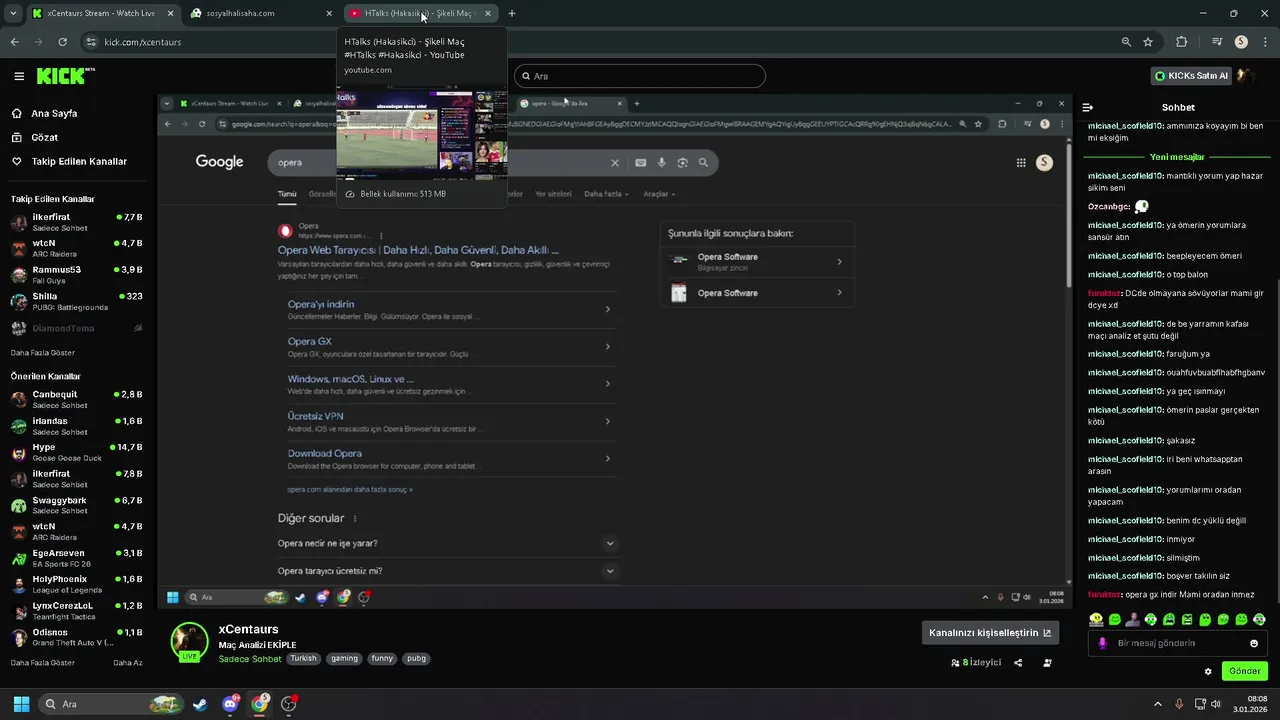Screen dimensions: 1280x720
Task: Click the zoom magnifier icon in address bar
Action: click(1126, 42)
